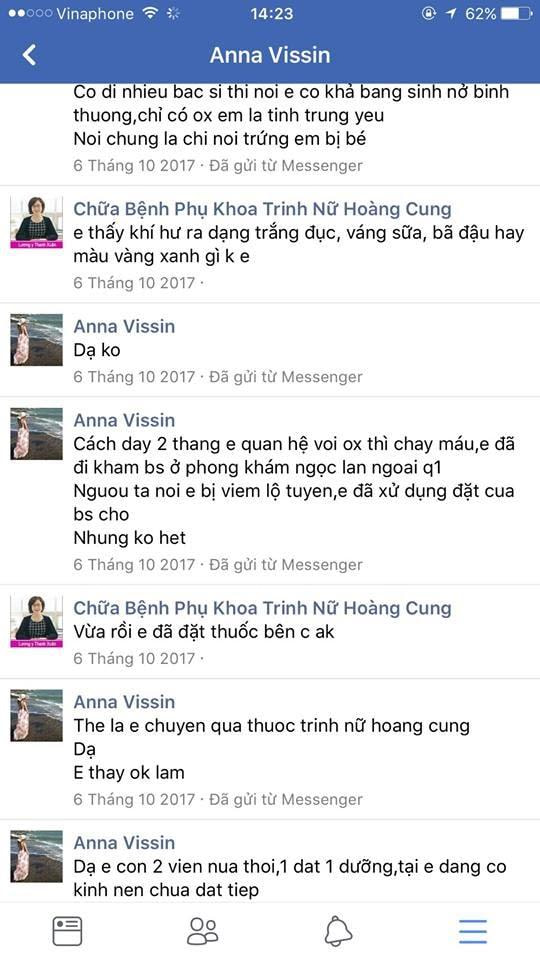540x960 pixels.
Task: Open the Friends tab icon
Action: pos(203,931)
